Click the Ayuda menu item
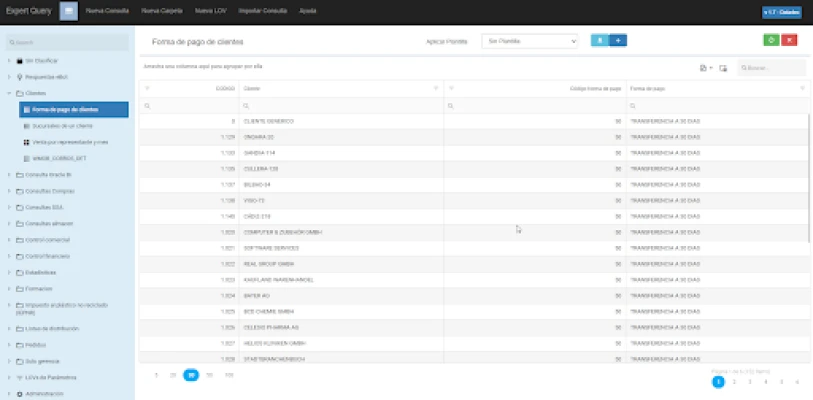Viewport: 813px width, 400px height. click(x=309, y=12)
